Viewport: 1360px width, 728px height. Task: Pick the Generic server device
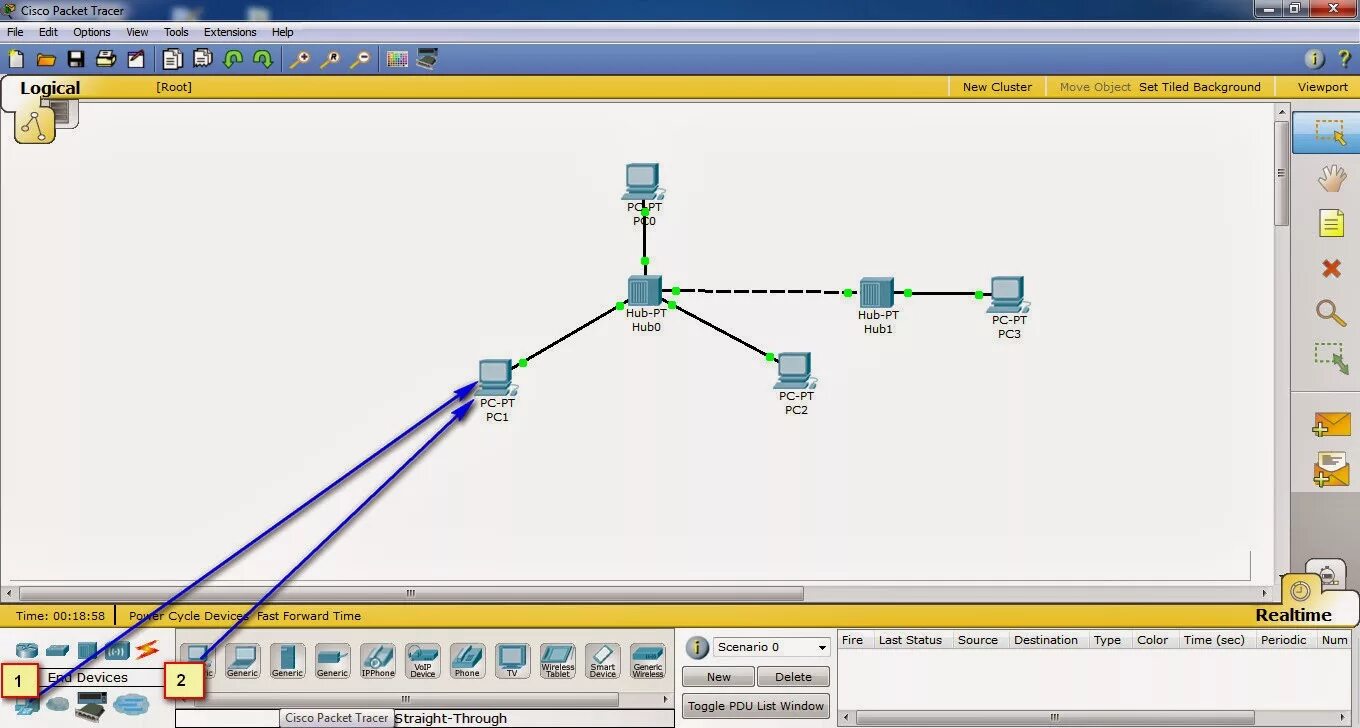287,661
